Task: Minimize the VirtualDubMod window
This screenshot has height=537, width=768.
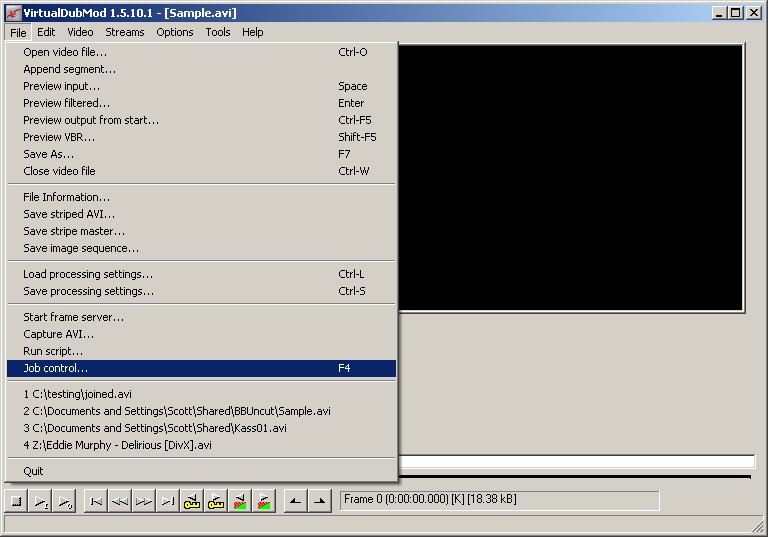Action: [719, 13]
